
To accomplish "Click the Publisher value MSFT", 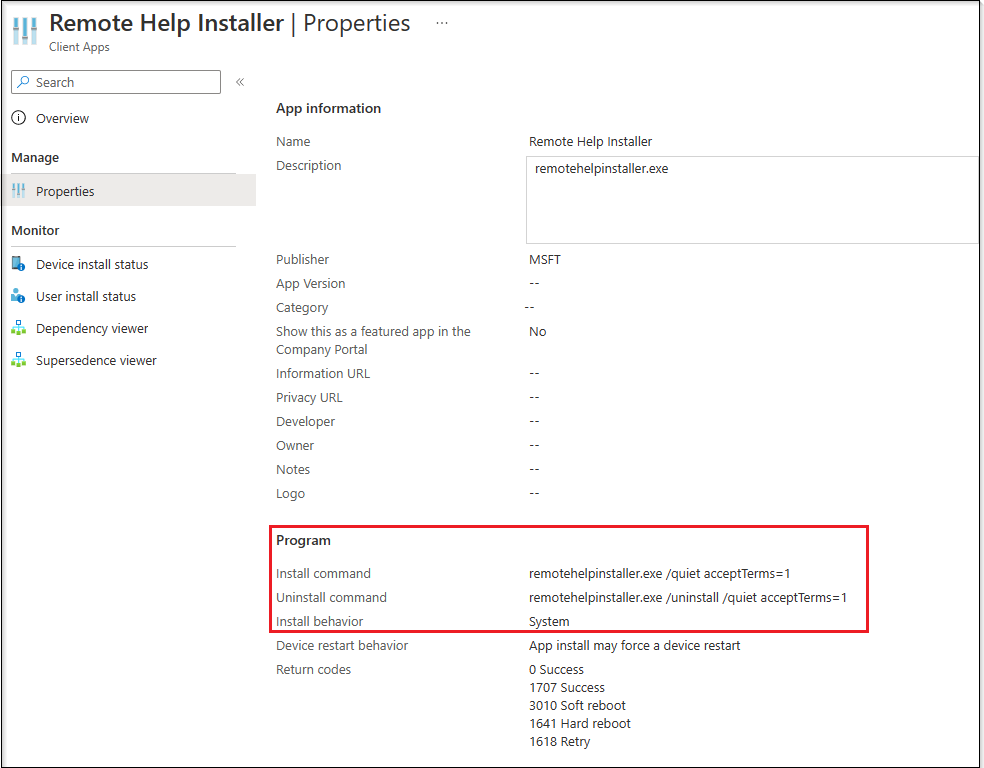I will [545, 260].
